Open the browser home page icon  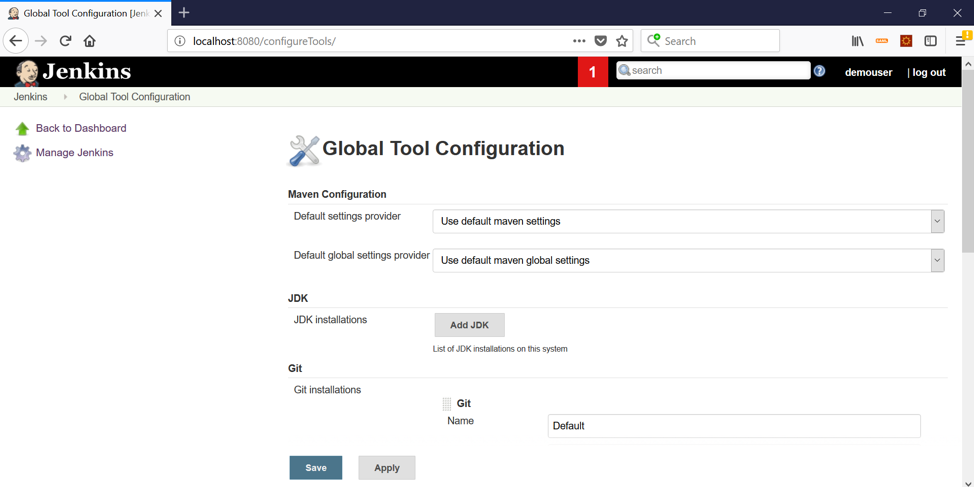(89, 41)
